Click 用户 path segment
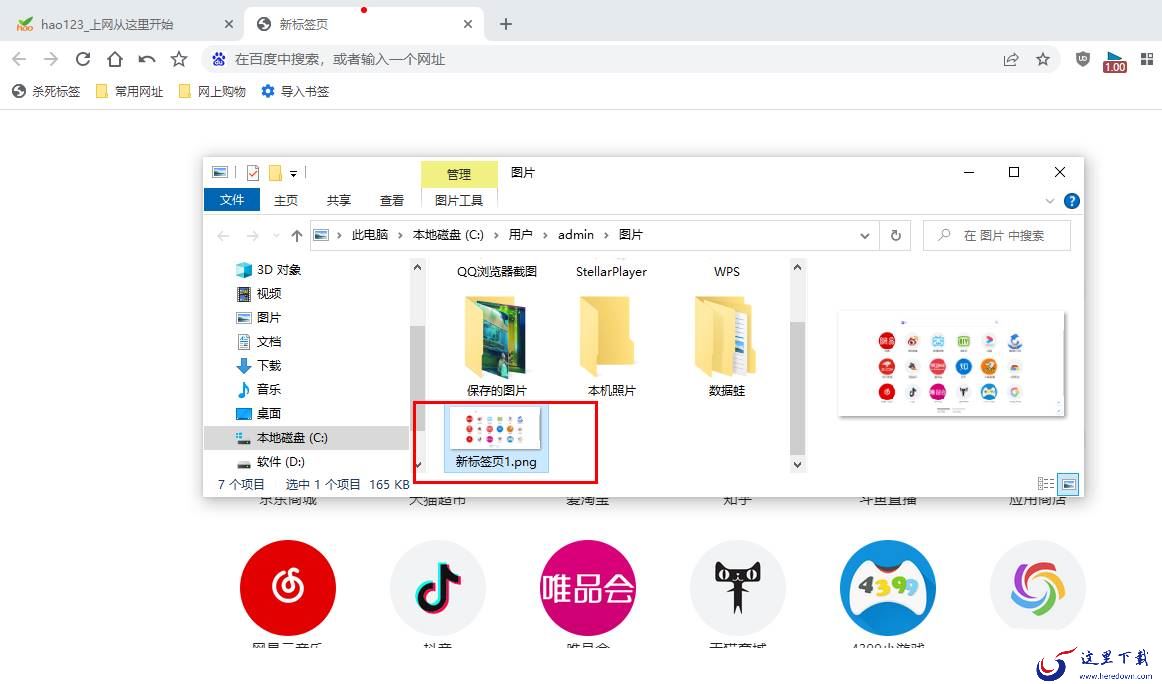This screenshot has height=684, width=1162. (520, 234)
